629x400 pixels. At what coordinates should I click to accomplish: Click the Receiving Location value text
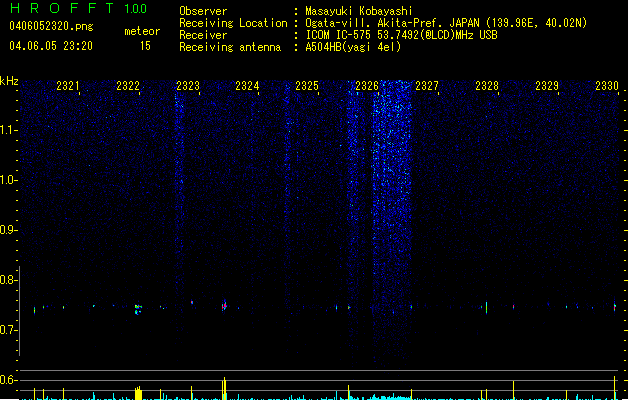point(446,23)
